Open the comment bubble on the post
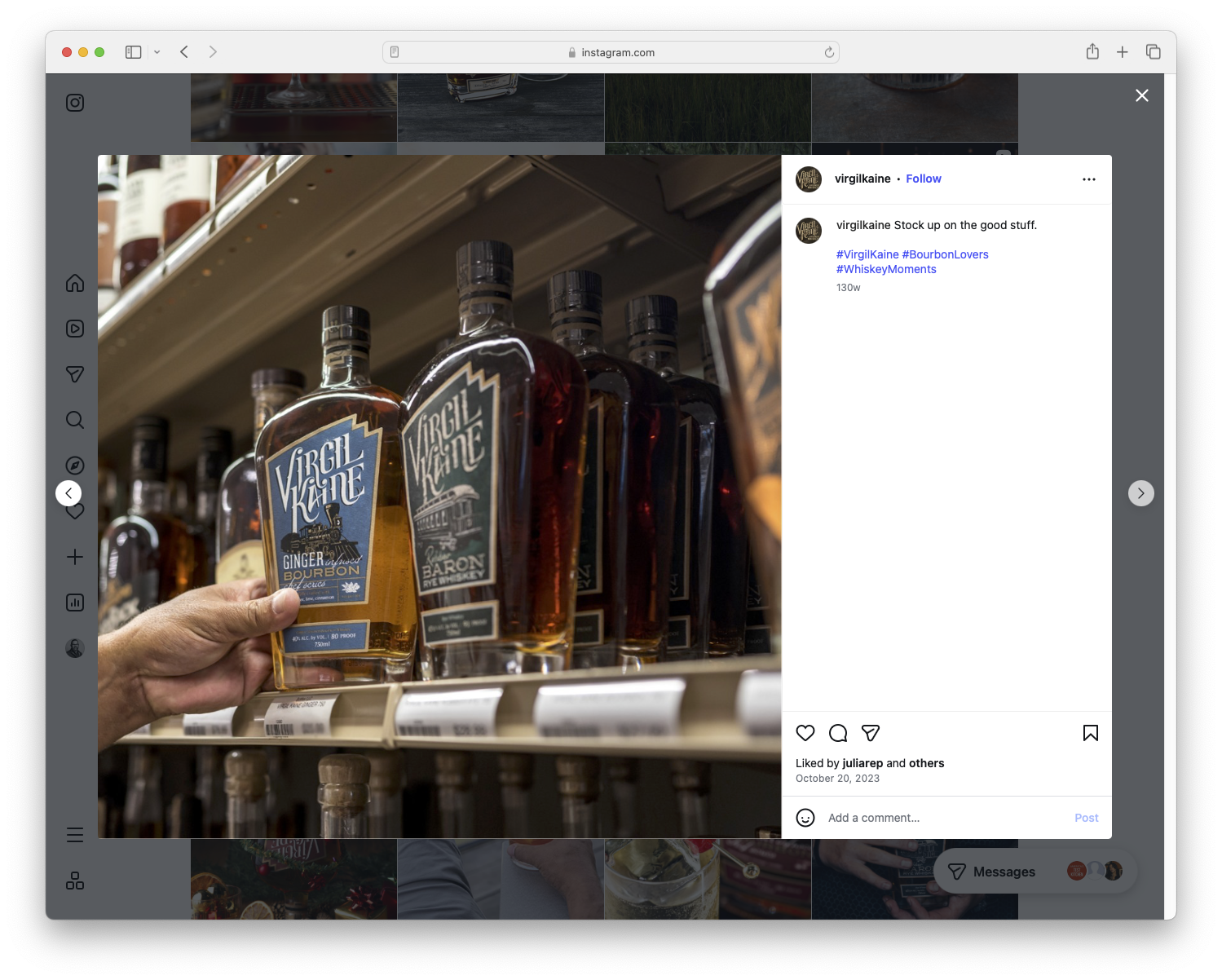This screenshot has height=980, width=1222. click(837, 733)
